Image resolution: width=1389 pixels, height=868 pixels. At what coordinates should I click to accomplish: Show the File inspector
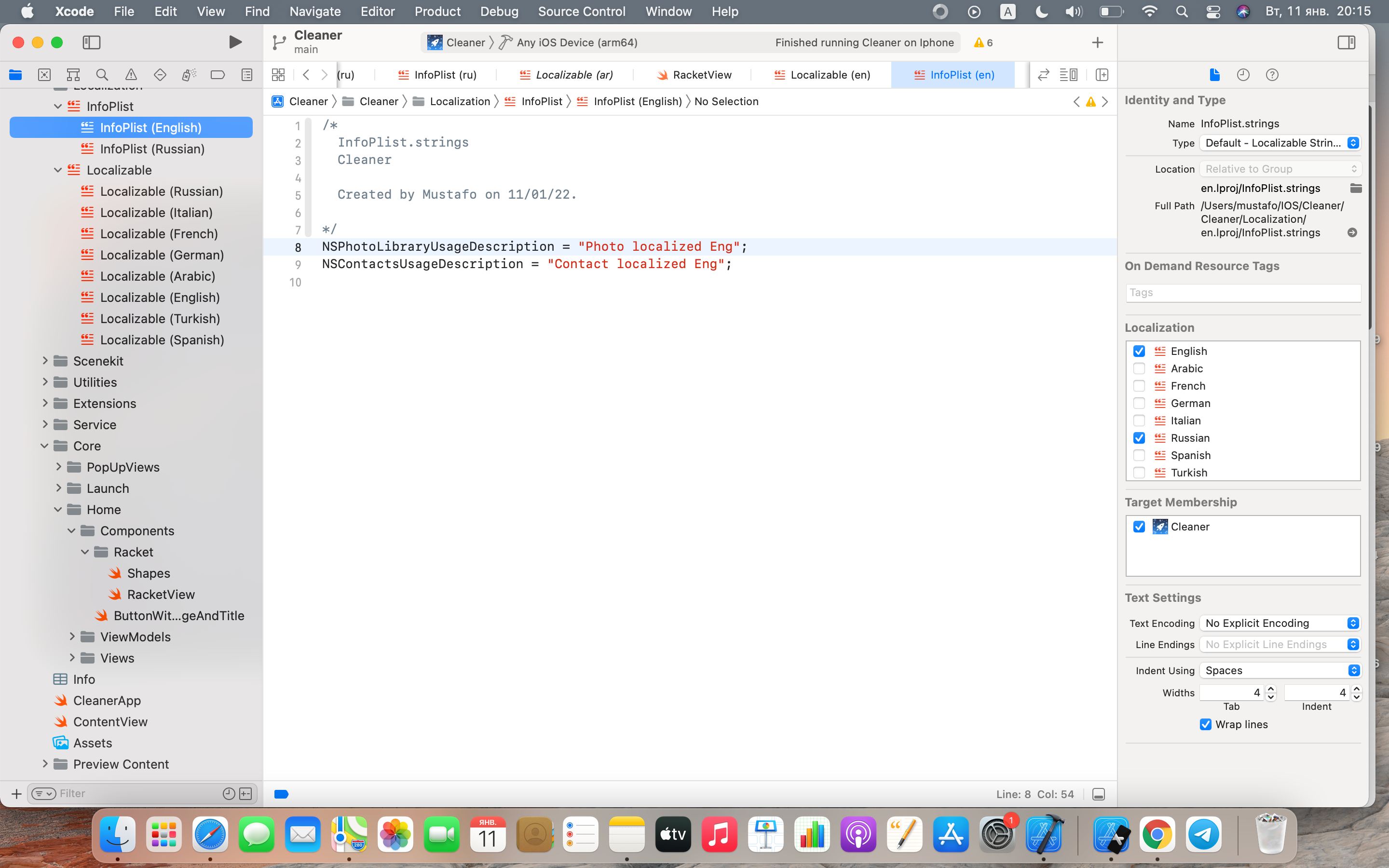pos(1214,75)
